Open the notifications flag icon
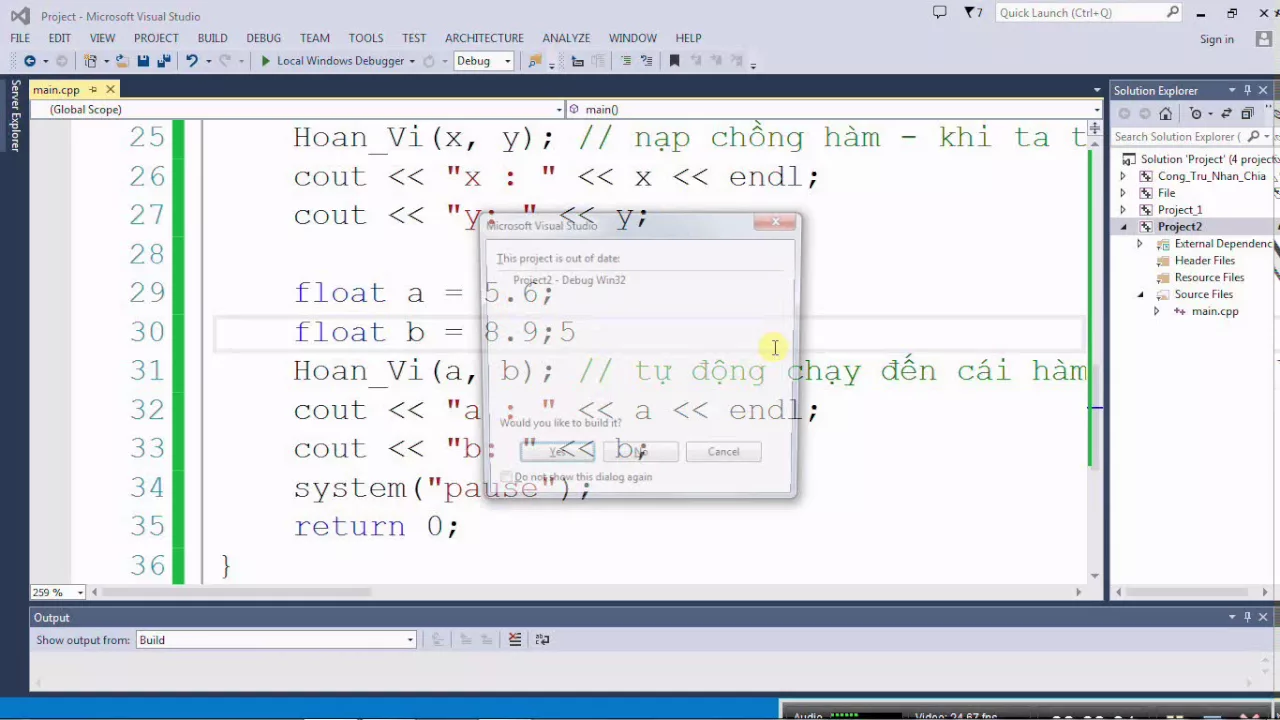1280x720 pixels. pos(974,13)
